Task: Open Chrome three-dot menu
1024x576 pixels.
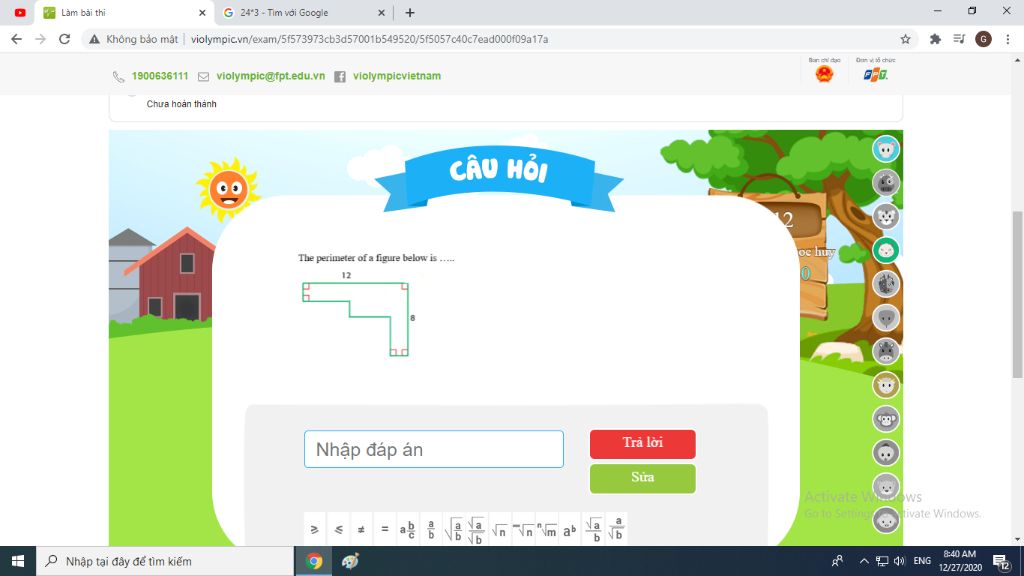Action: coord(1008,39)
